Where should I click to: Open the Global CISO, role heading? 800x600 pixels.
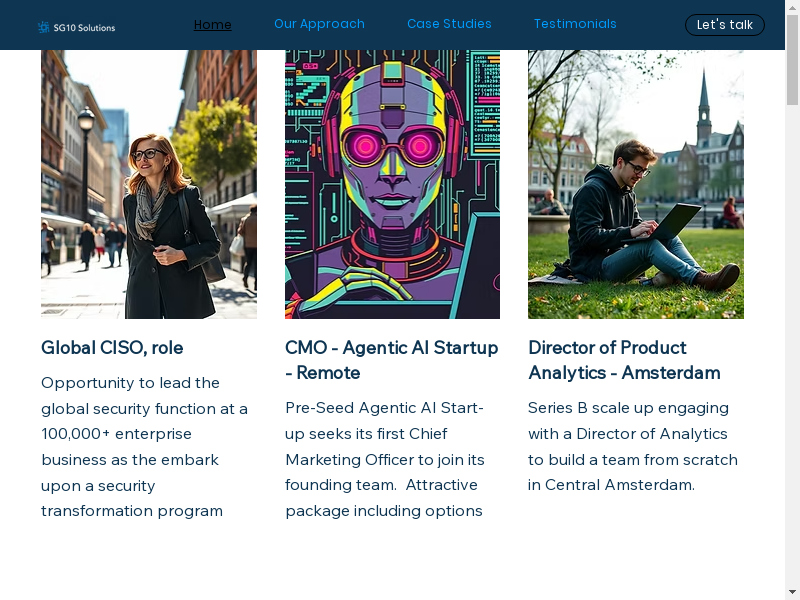112,348
